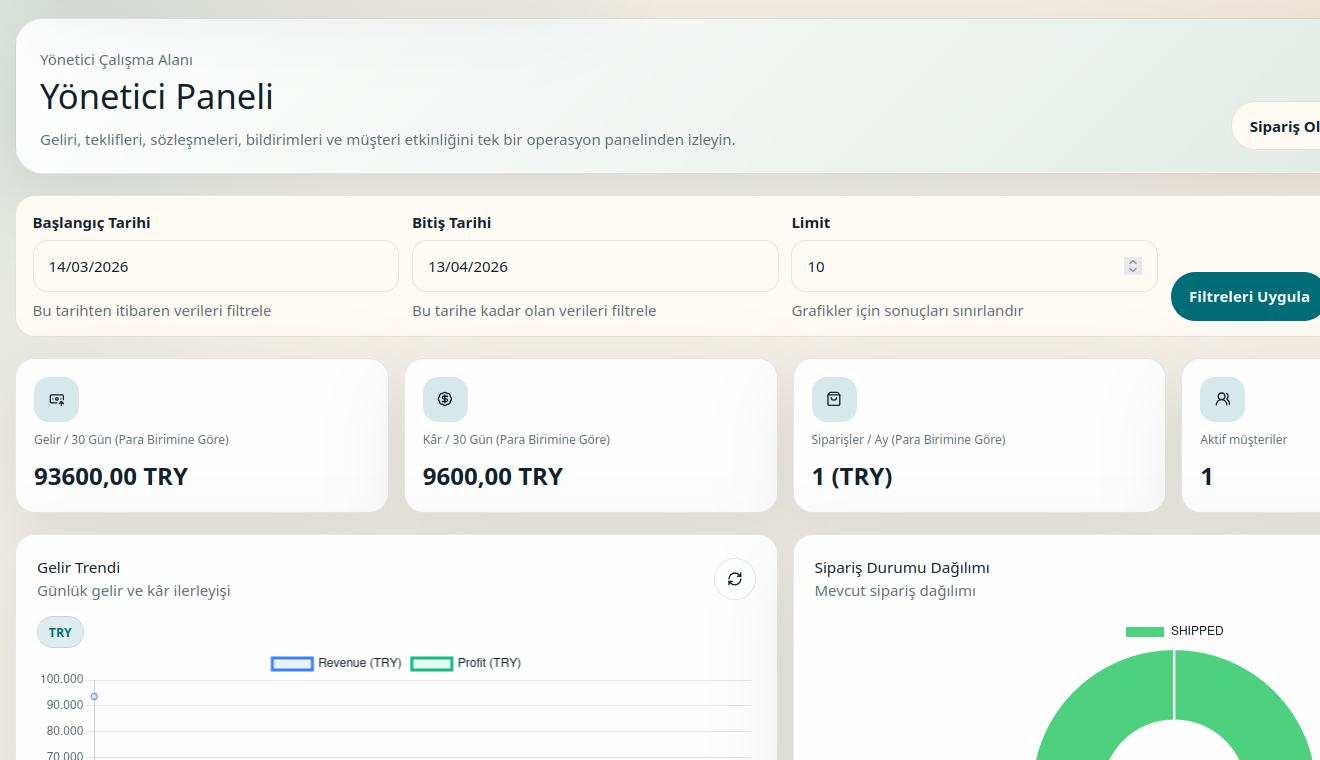Toggle the Revenue (TRY) legend series
Screen dimensions: 1320x760
336,663
